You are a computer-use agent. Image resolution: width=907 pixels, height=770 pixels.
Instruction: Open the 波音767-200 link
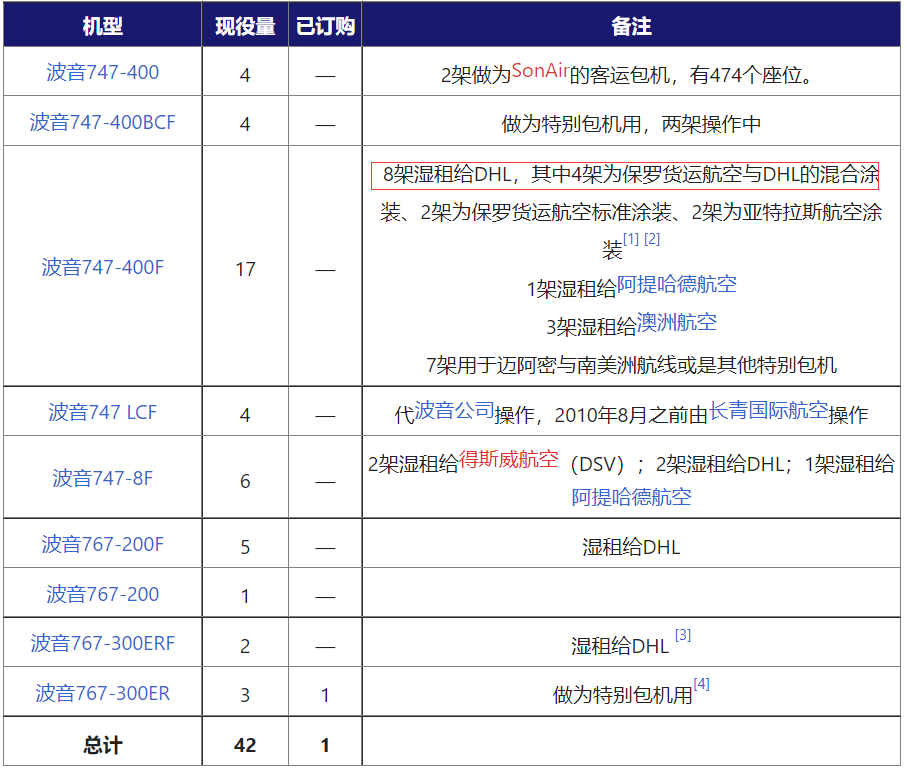coord(102,594)
